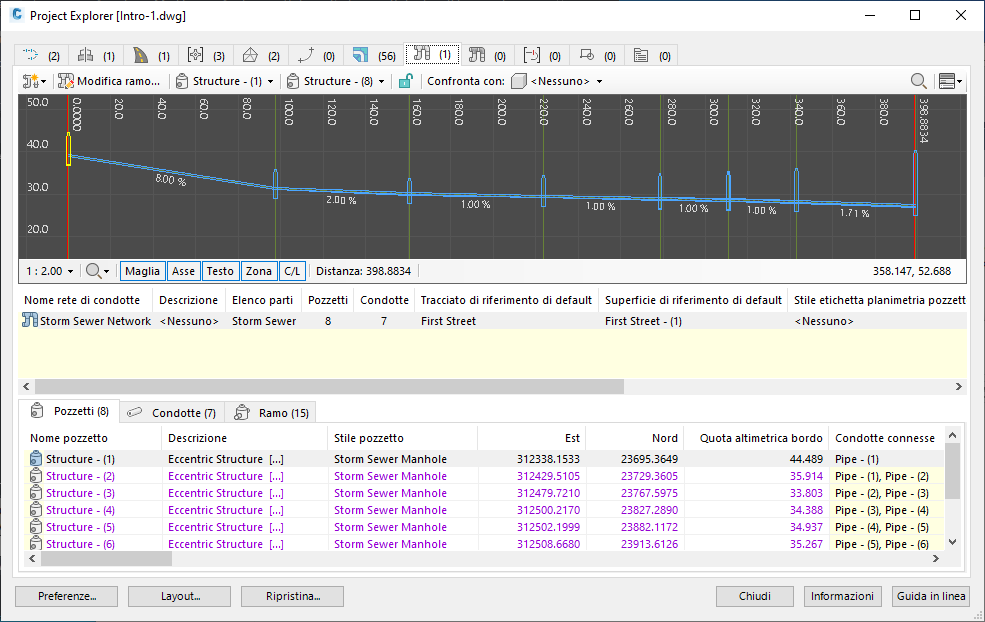Click the Preferenze button
The image size is (985, 622).
click(67, 596)
